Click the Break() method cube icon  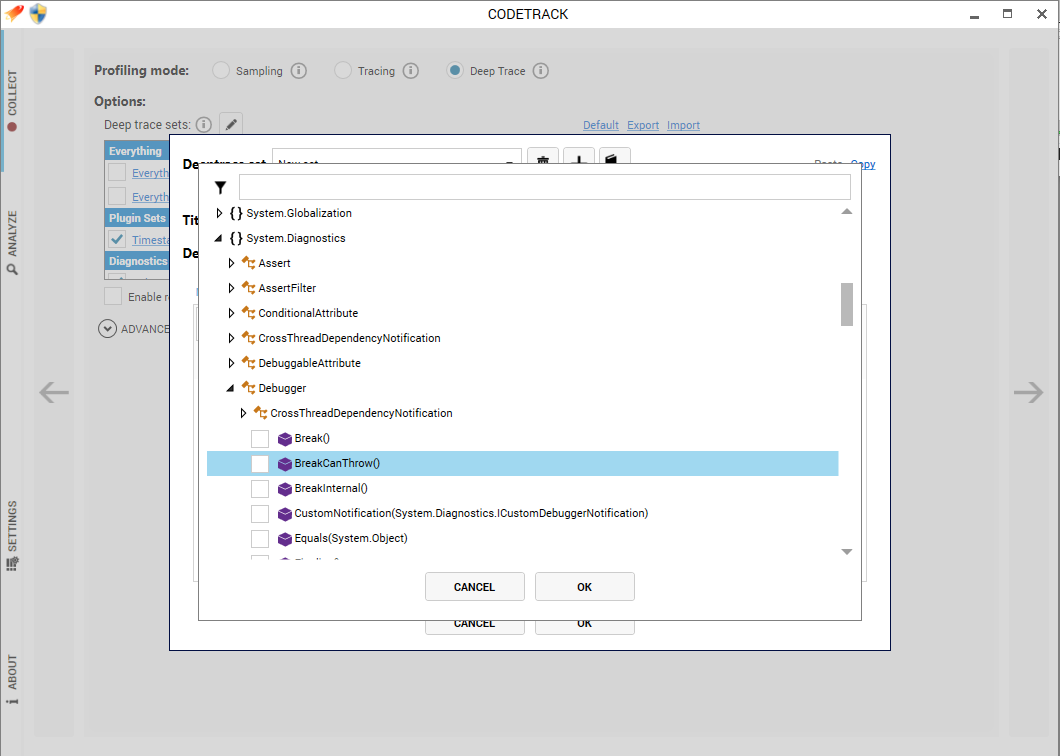coord(285,439)
